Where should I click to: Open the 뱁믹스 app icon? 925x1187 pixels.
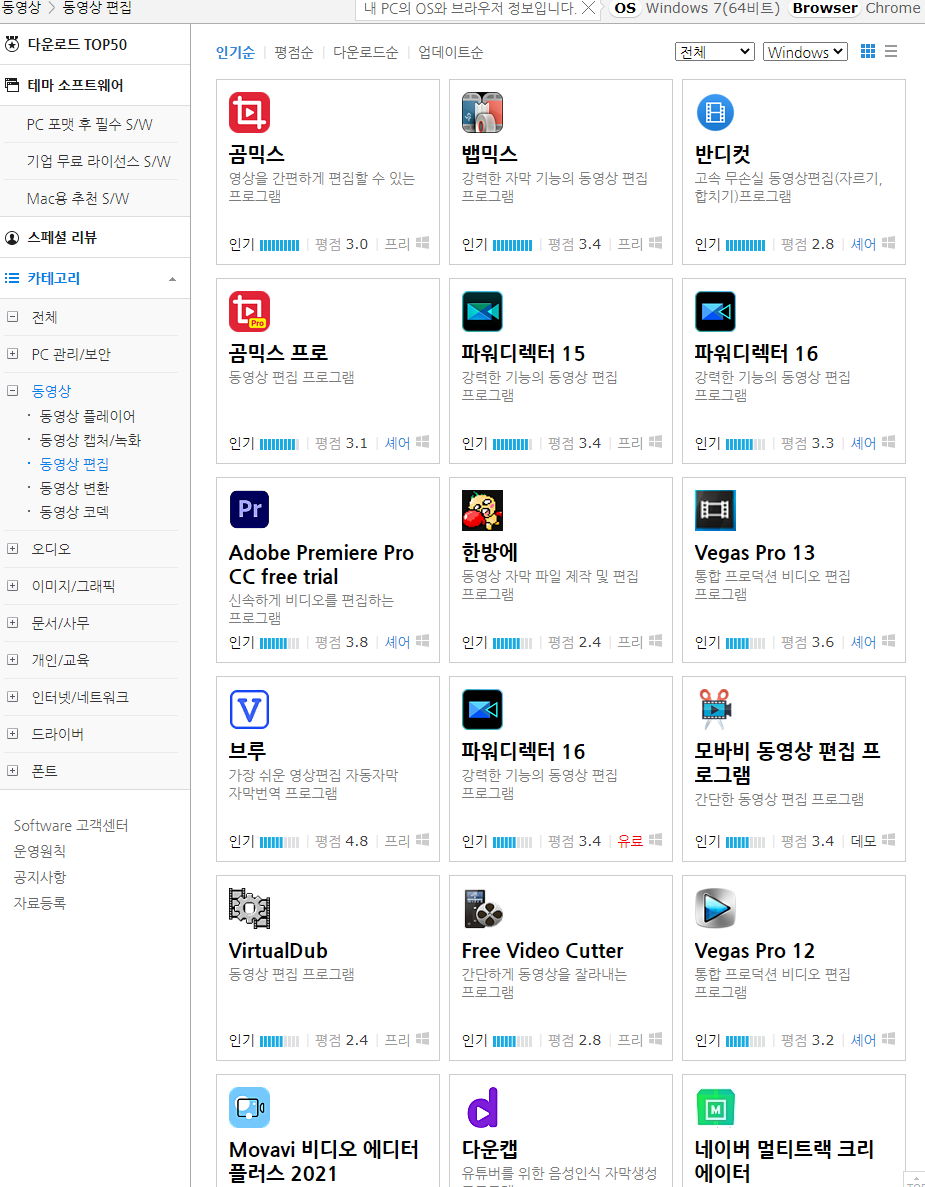tap(482, 112)
